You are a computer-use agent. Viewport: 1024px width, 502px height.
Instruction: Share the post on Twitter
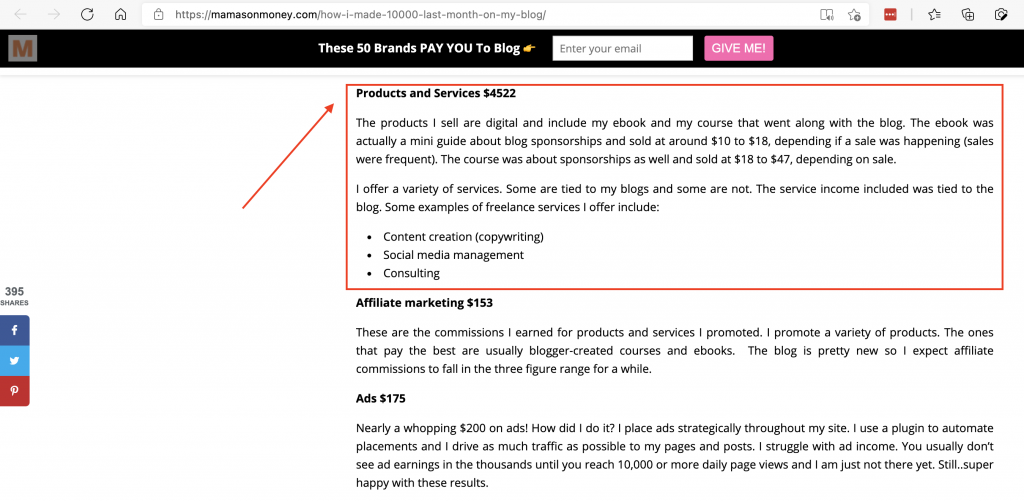14,360
